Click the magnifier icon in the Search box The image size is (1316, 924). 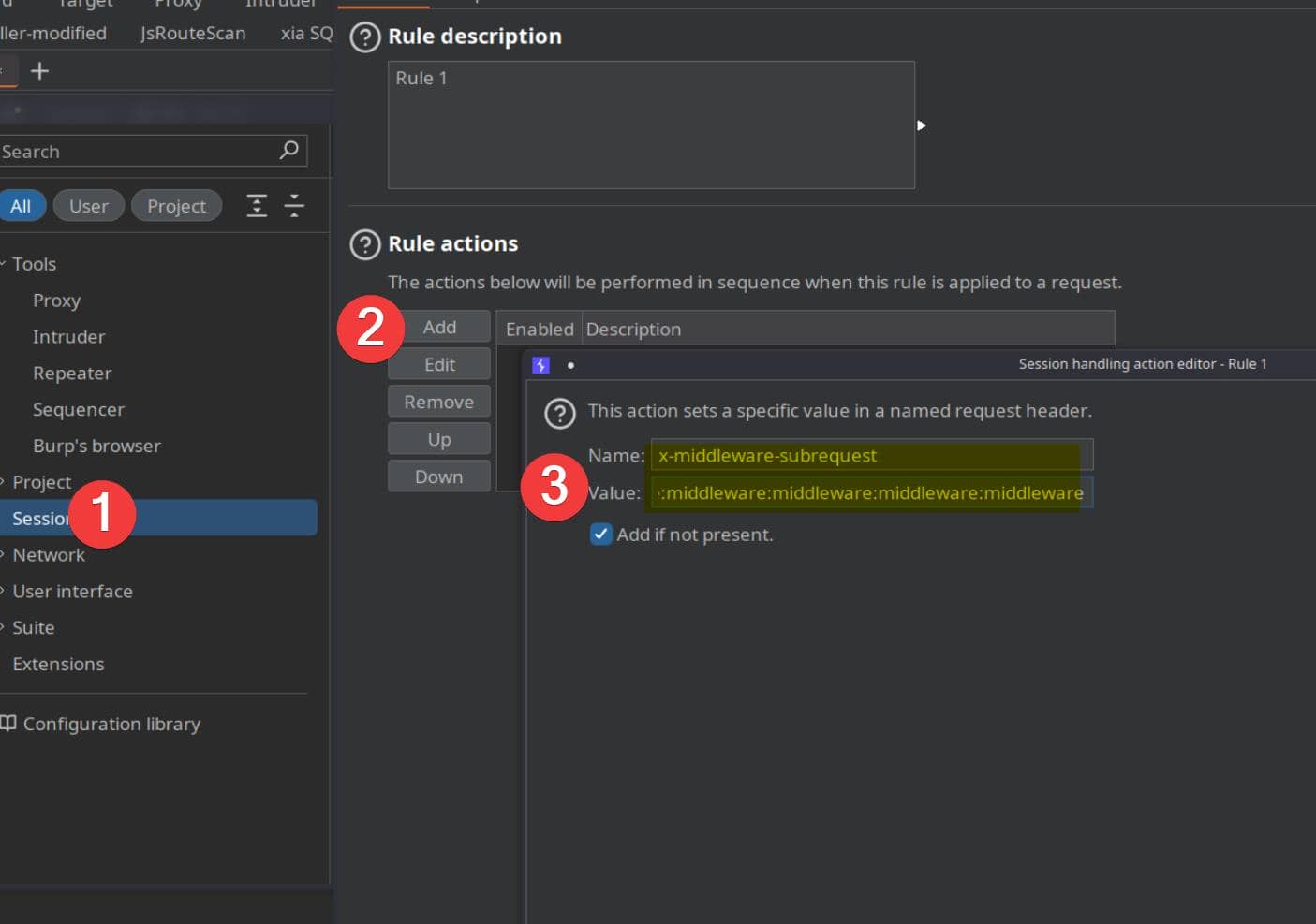point(289,150)
